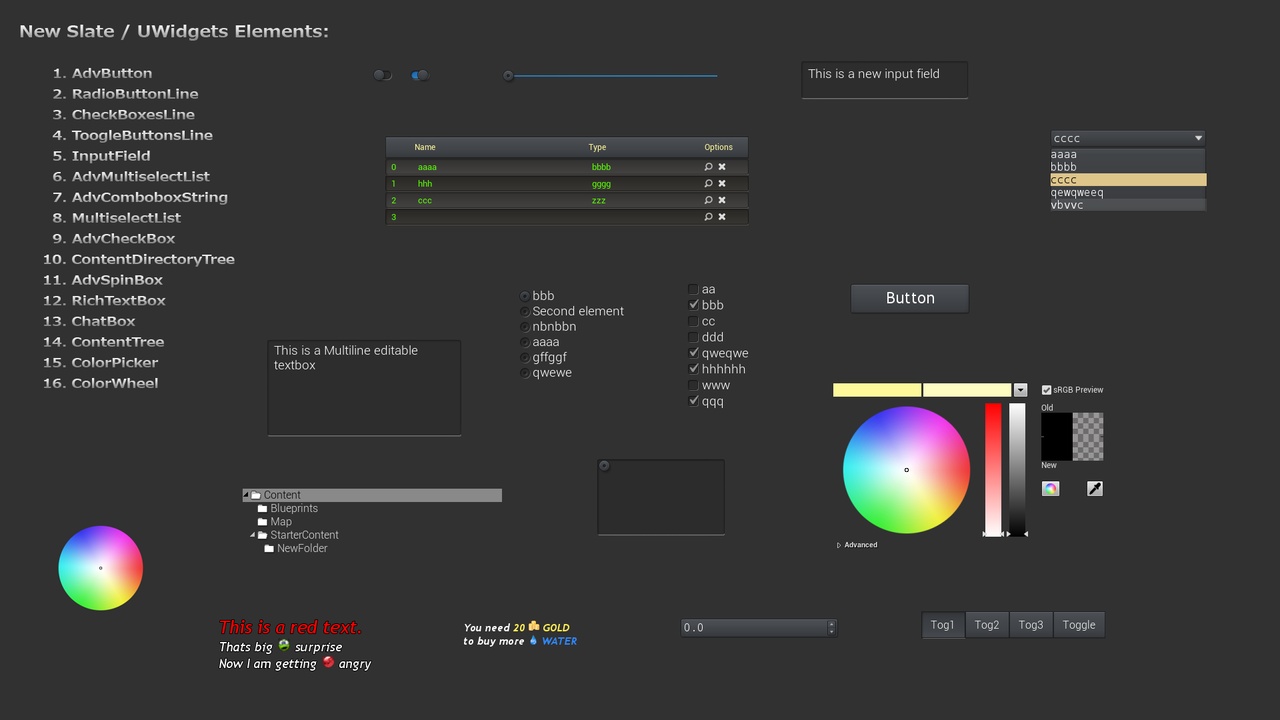Image resolution: width=1280 pixels, height=720 pixels.
Task: Click the 'gggg' cell in the table
Action: click(601, 184)
